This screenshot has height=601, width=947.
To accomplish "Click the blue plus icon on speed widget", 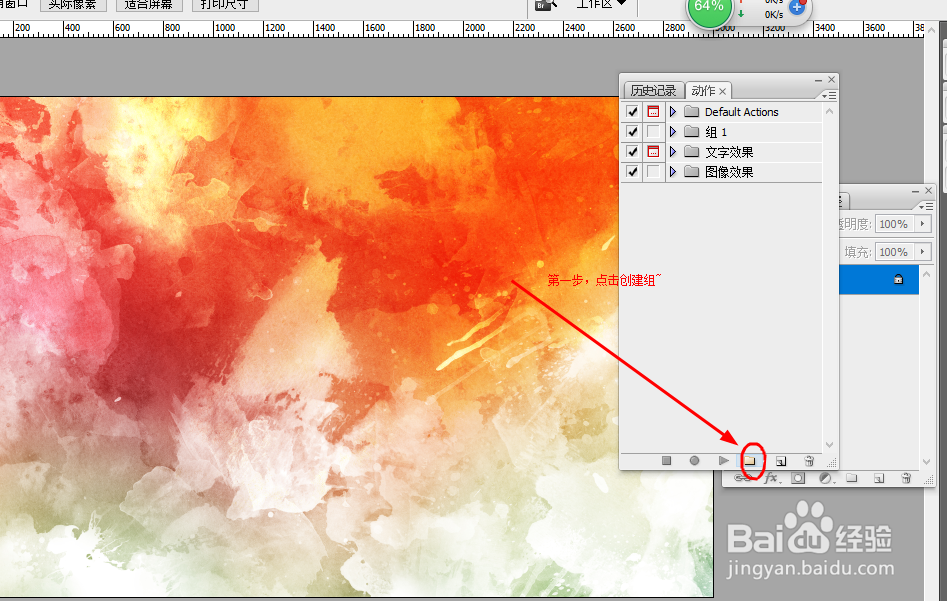I will (797, 7).
